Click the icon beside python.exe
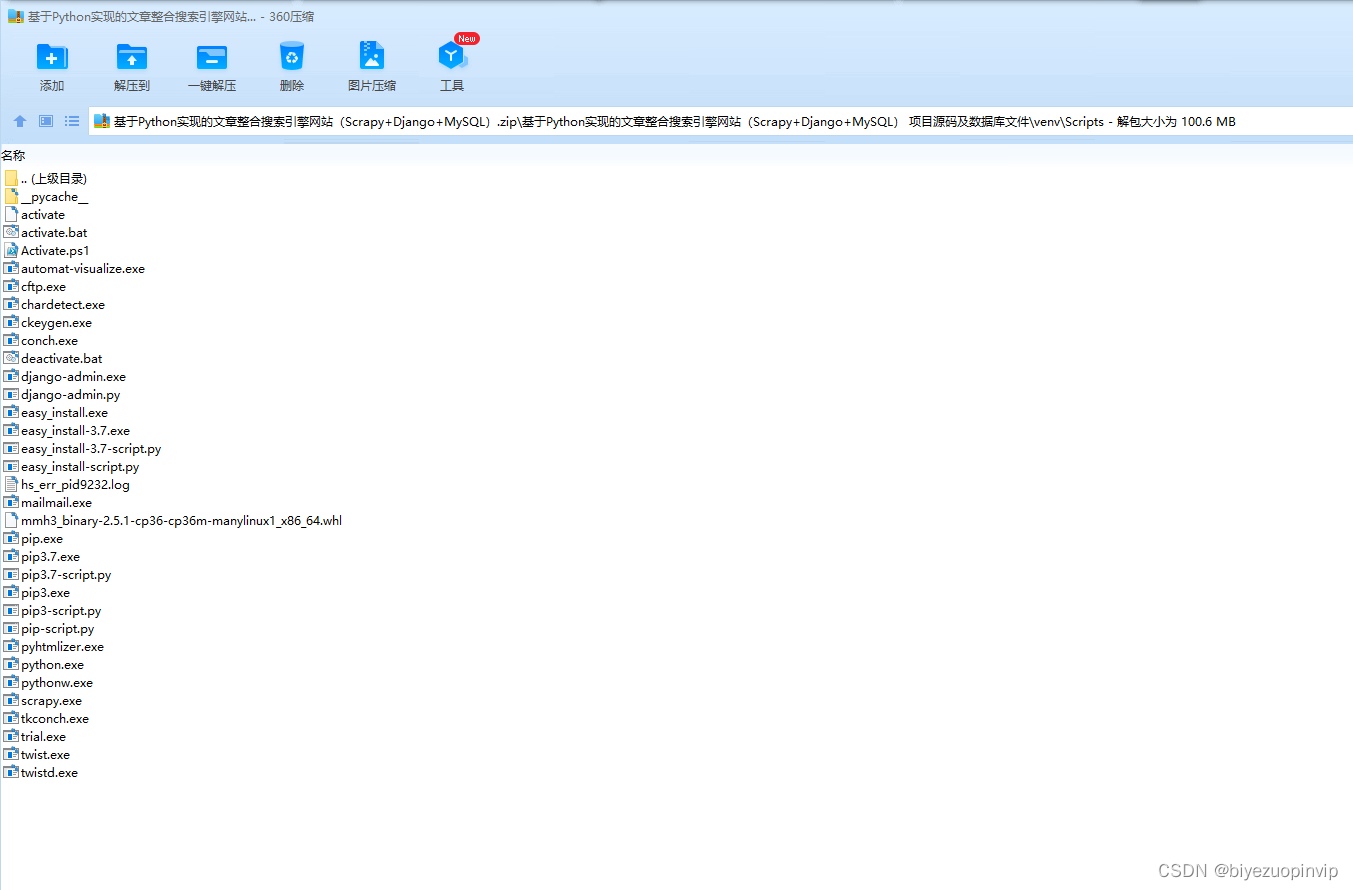Viewport: 1353px width, 890px height. [x=11, y=665]
